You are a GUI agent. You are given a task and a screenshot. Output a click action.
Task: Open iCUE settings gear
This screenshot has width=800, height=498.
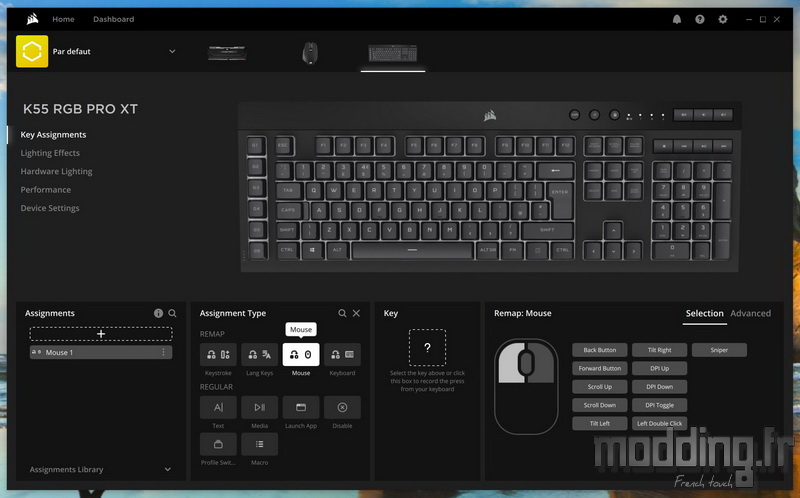coord(722,19)
